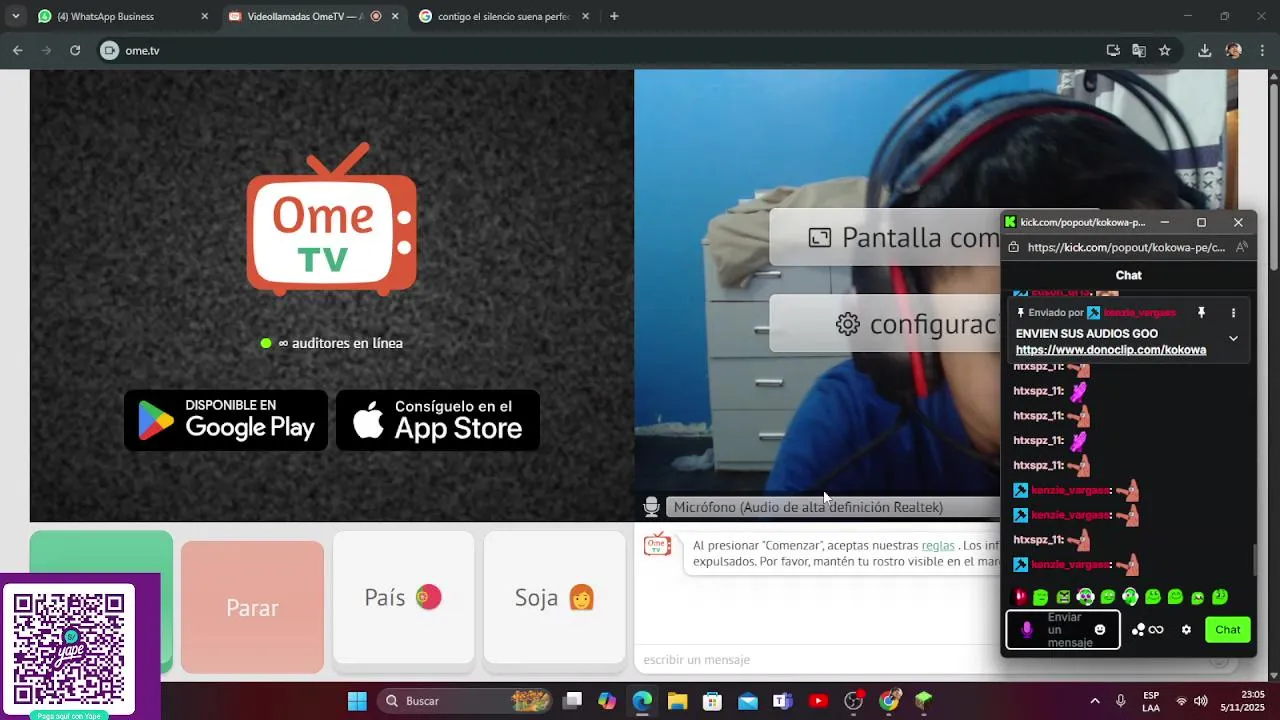The width and height of the screenshot is (1280, 720).
Task: Open the site camera permission icon
Action: [x=109, y=50]
